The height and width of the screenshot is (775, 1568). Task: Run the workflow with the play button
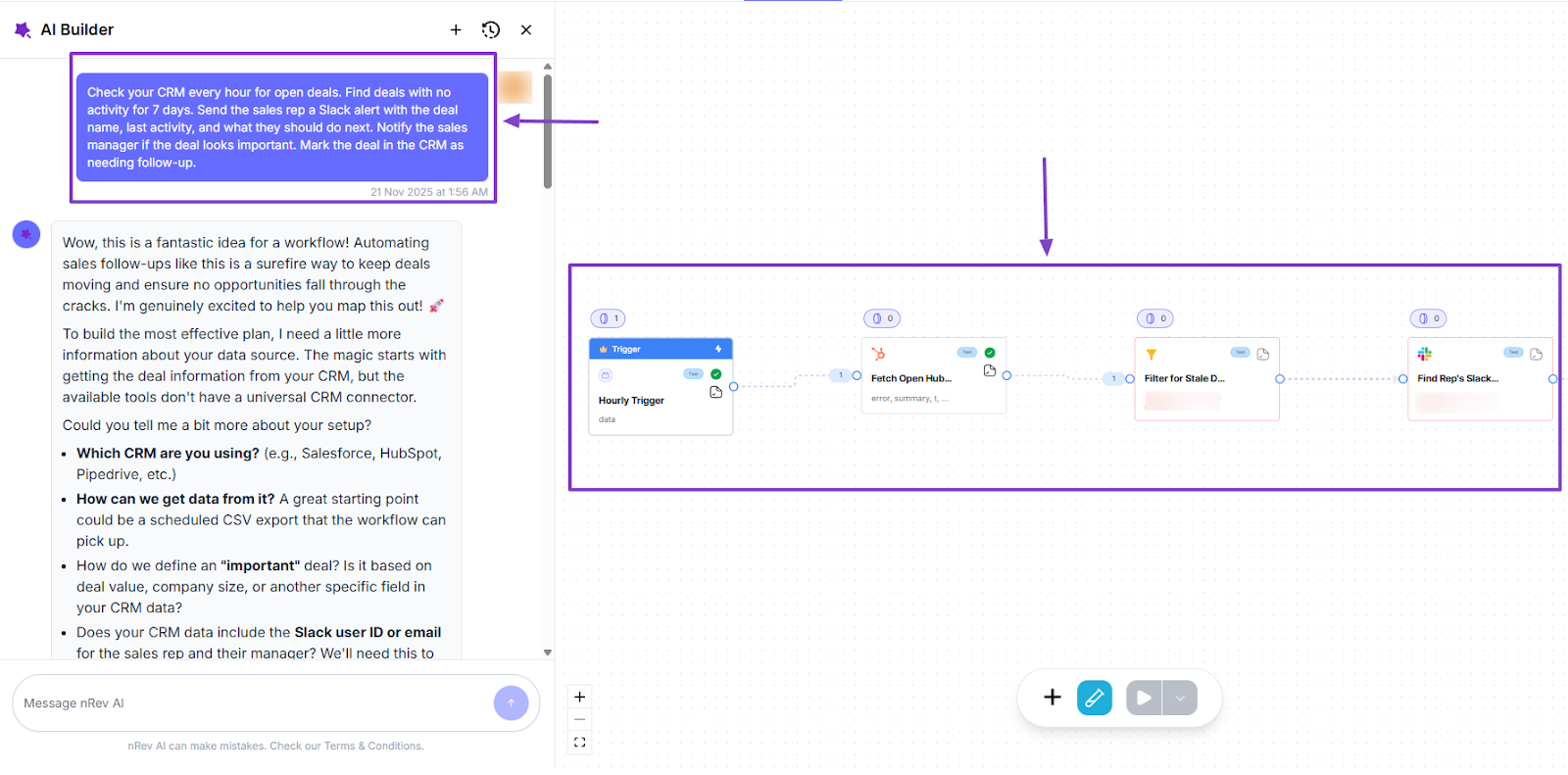click(x=1144, y=698)
